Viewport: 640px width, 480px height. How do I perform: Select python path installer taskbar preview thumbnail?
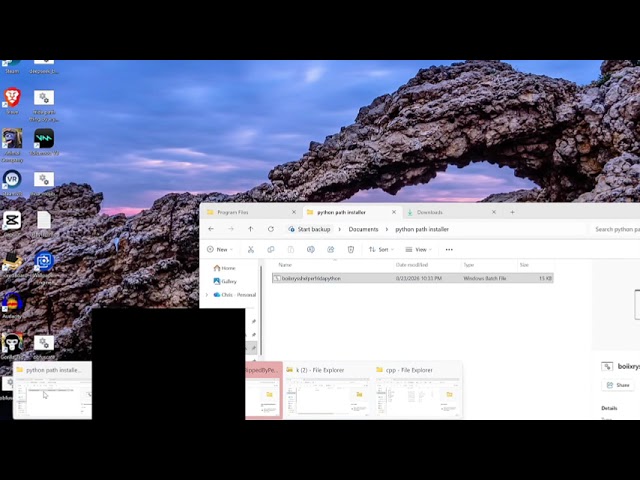[52, 390]
